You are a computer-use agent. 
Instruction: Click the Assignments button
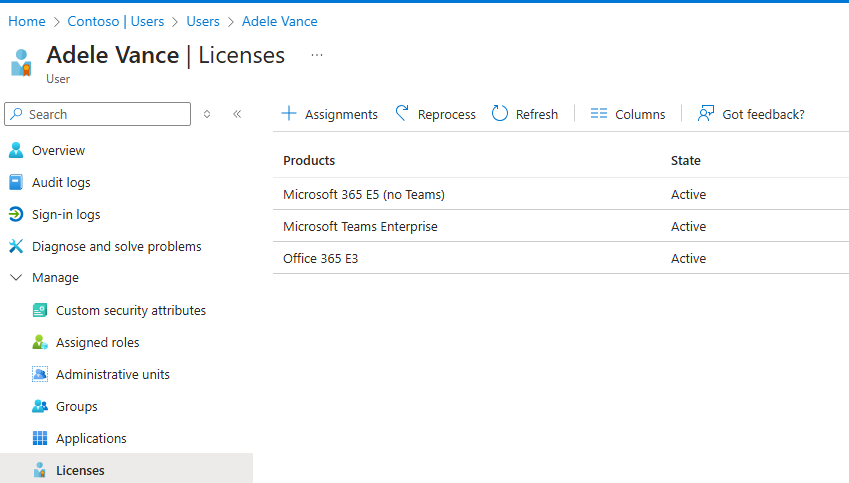330,114
